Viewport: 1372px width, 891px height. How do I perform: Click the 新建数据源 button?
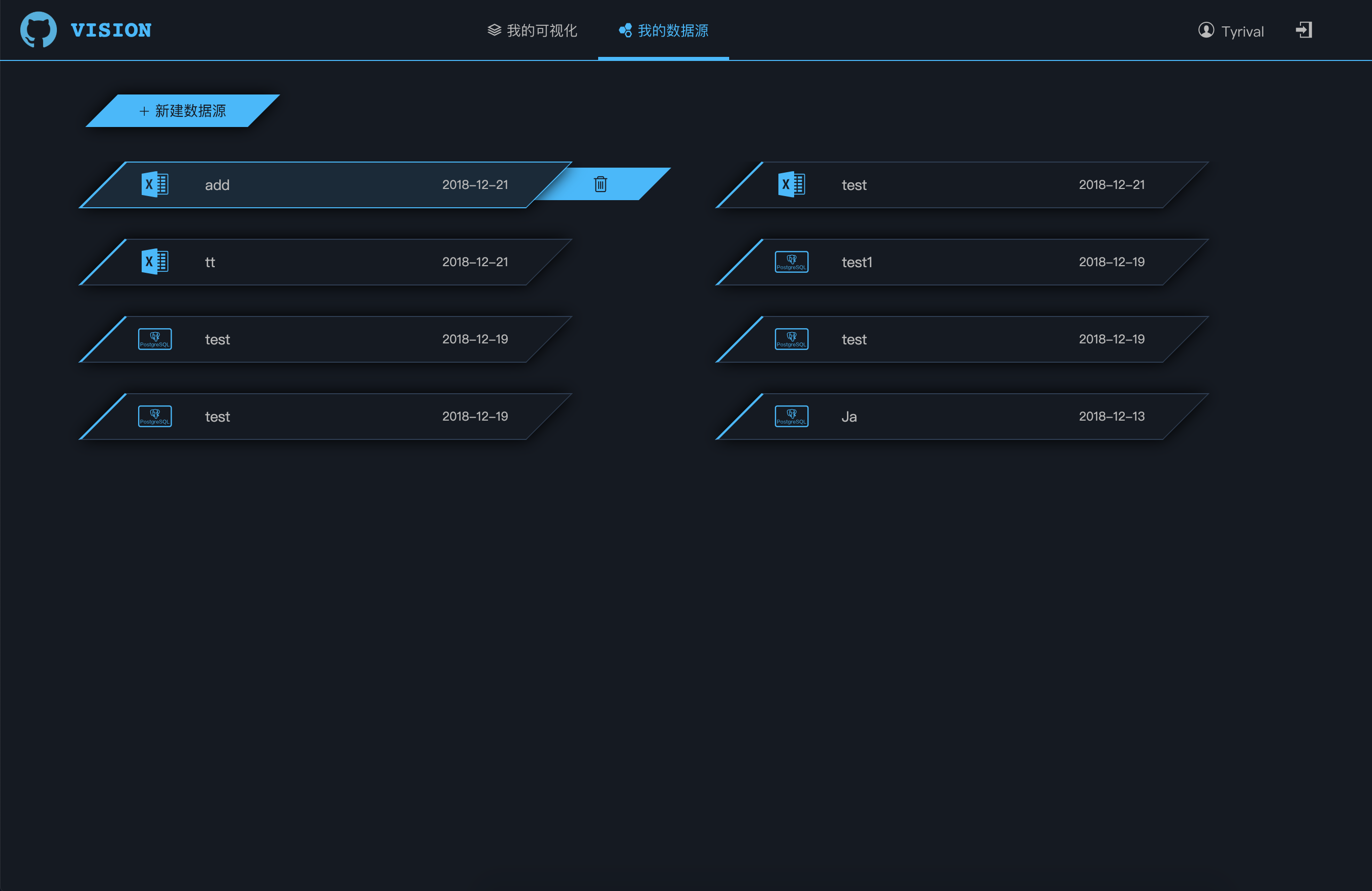[x=183, y=111]
